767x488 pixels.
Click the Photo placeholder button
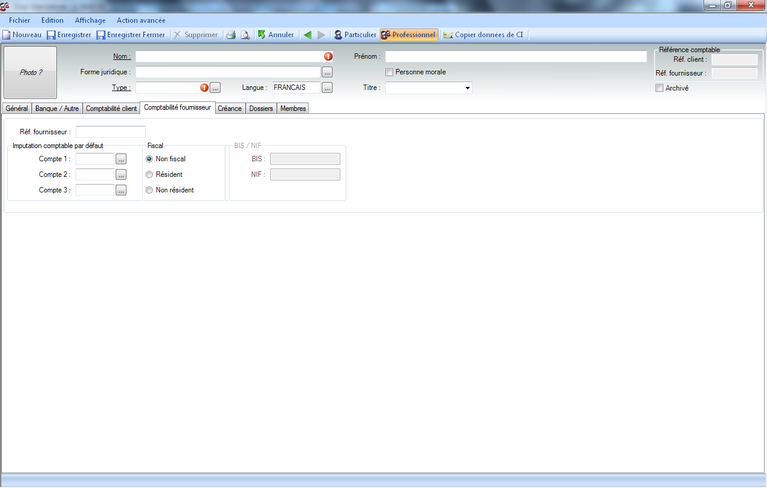point(30,72)
